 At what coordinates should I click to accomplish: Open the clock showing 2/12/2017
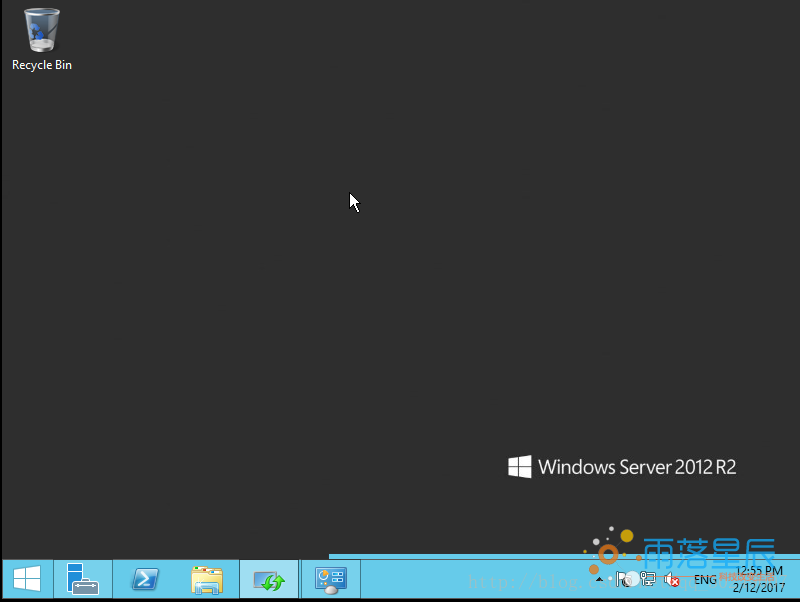759,580
